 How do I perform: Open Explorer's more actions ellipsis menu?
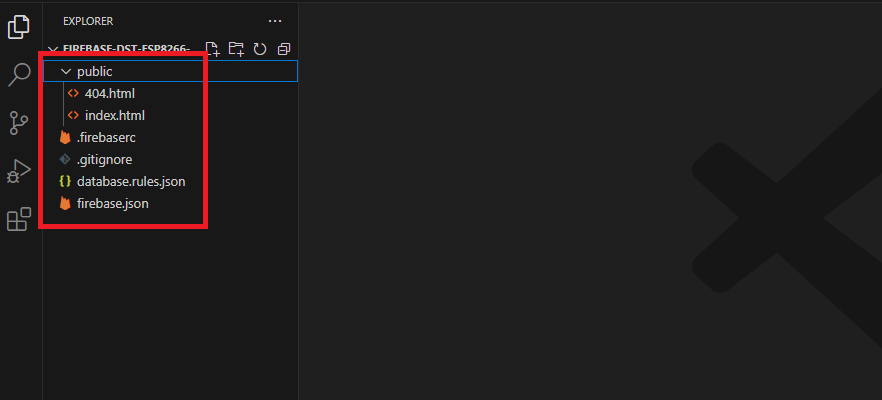[275, 20]
